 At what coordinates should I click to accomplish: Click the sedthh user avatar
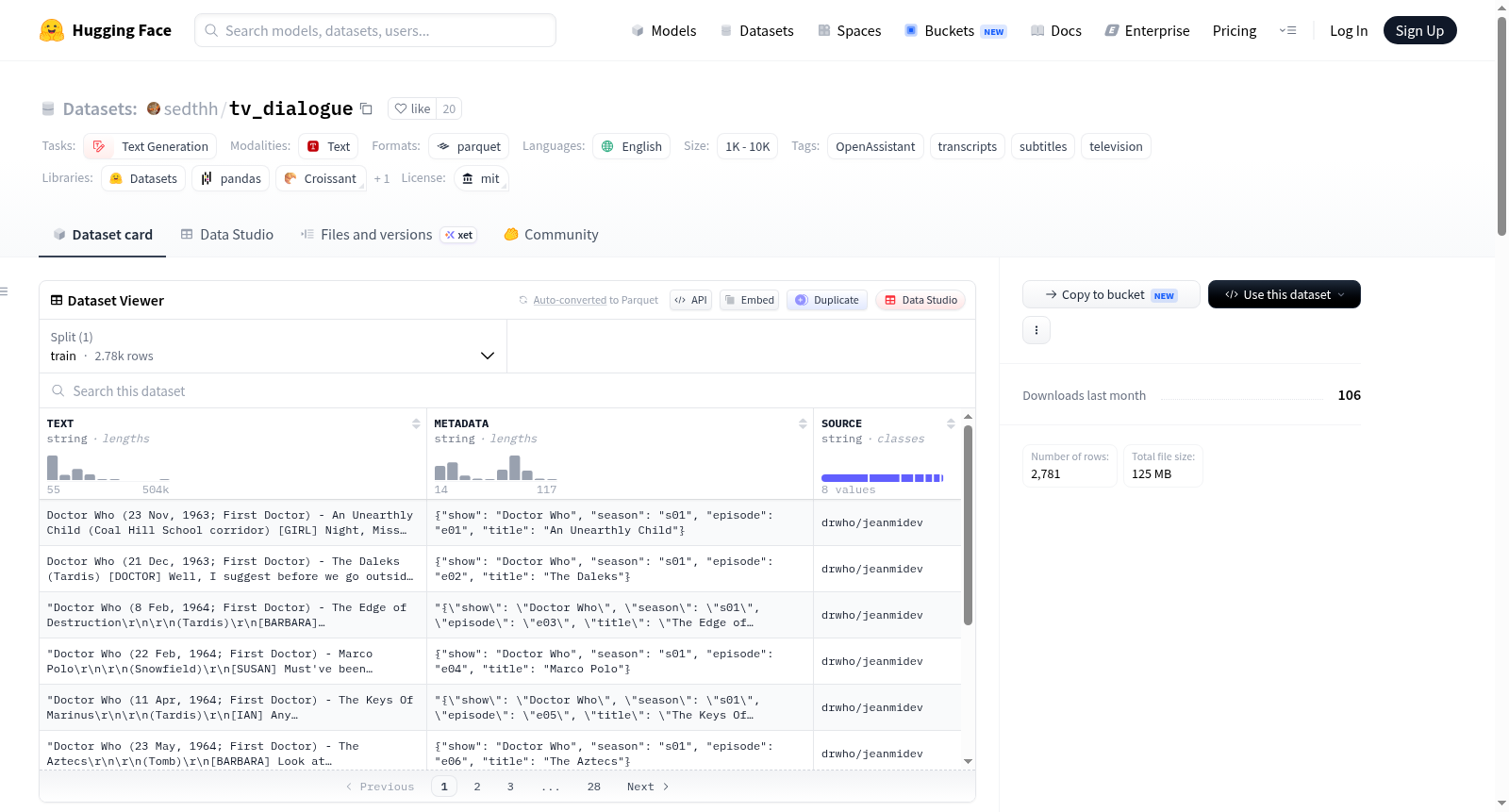(x=154, y=108)
